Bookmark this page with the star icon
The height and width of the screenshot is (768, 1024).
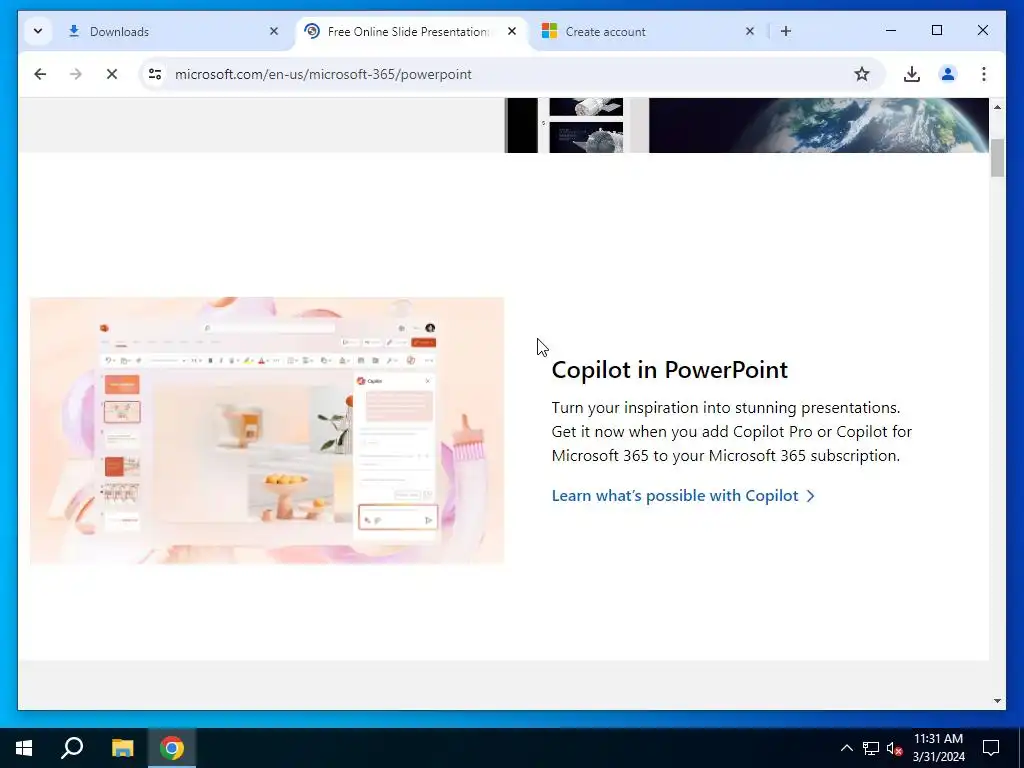pyautogui.click(x=862, y=74)
